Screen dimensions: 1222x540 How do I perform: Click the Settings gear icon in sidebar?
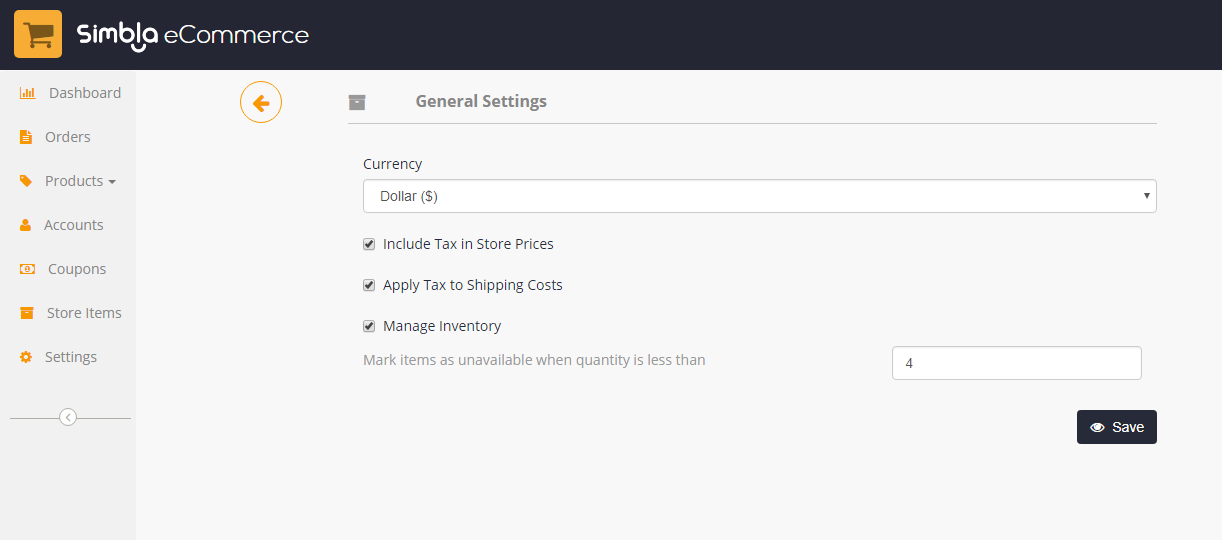(26, 357)
